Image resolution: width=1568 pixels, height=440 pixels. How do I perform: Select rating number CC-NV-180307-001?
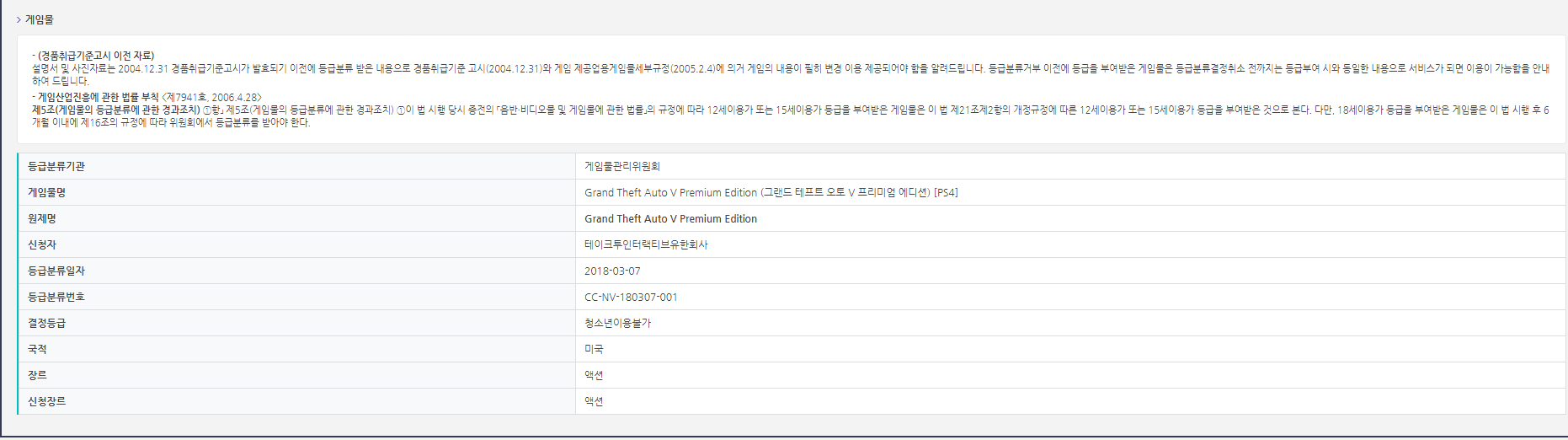[x=631, y=297]
